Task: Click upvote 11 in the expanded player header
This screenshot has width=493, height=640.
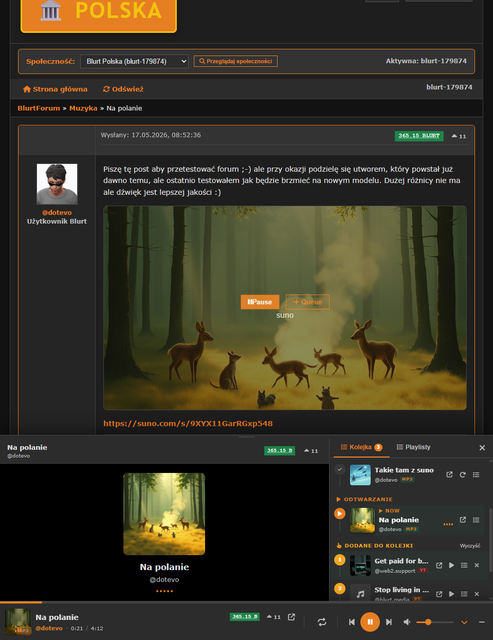Action: tap(311, 451)
